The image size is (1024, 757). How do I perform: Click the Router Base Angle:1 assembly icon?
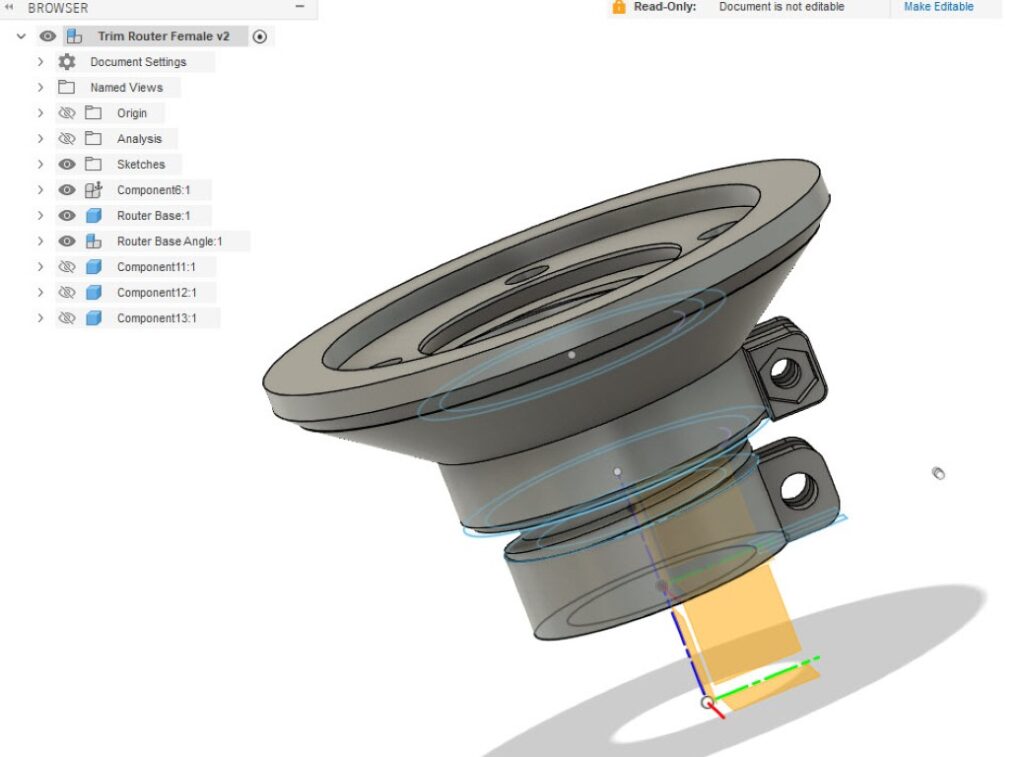tap(93, 242)
